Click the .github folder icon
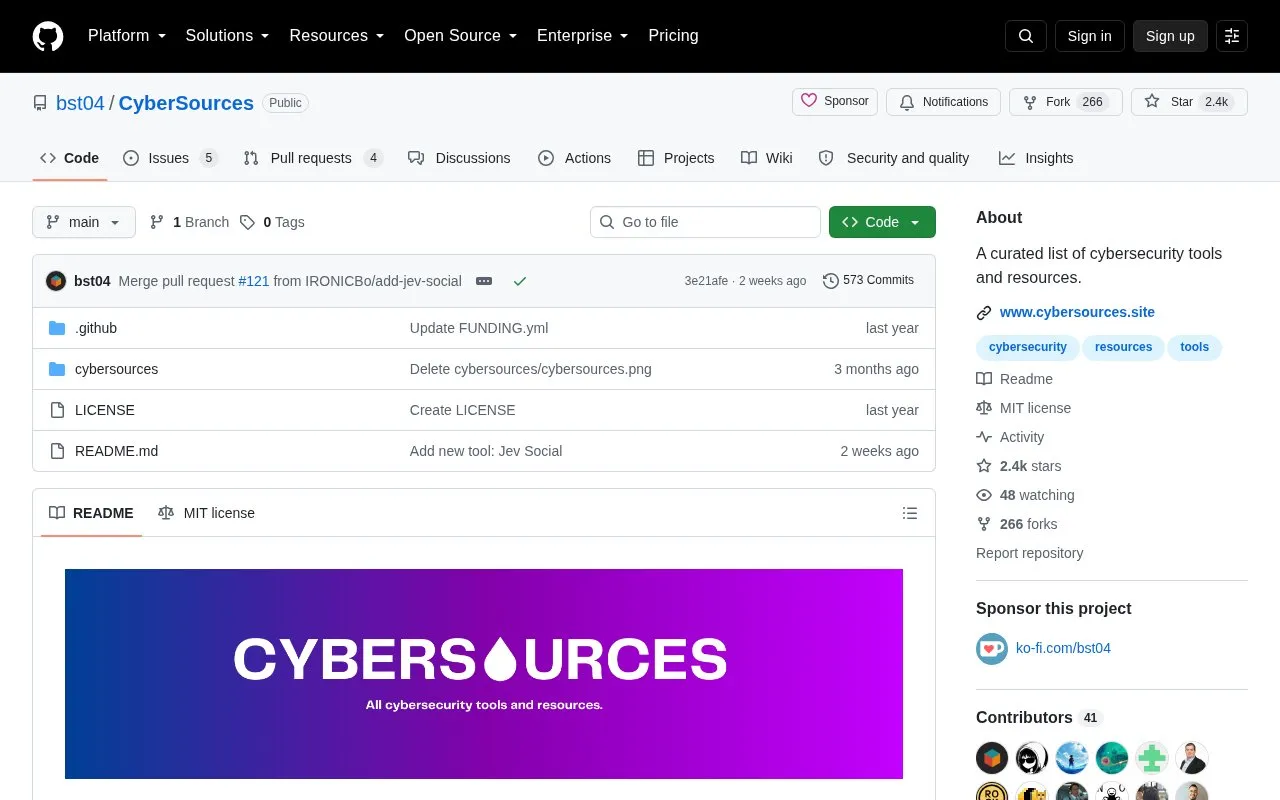Screen dimensions: 1280x800 (x=57, y=328)
